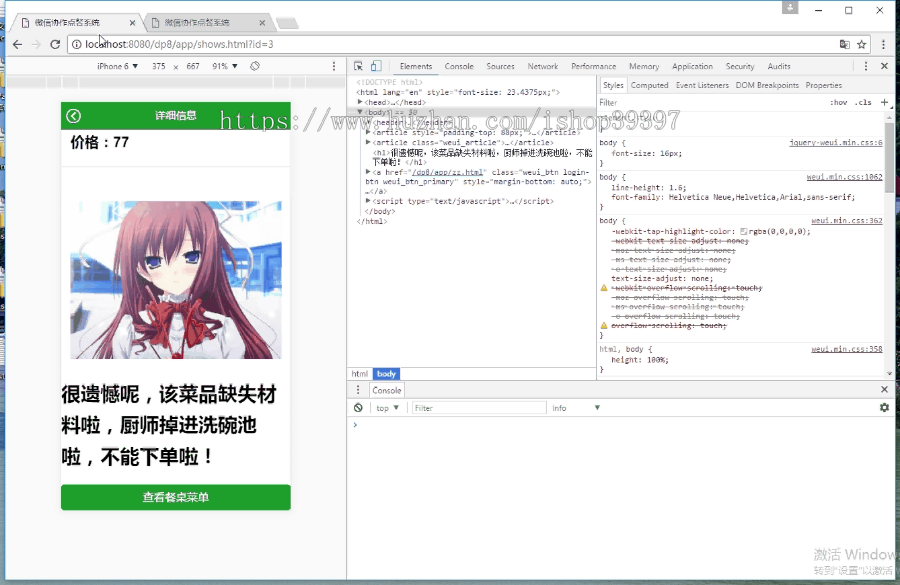Screen dimensions: 900x585
Task: Select the Console drawer tab
Action: [387, 390]
